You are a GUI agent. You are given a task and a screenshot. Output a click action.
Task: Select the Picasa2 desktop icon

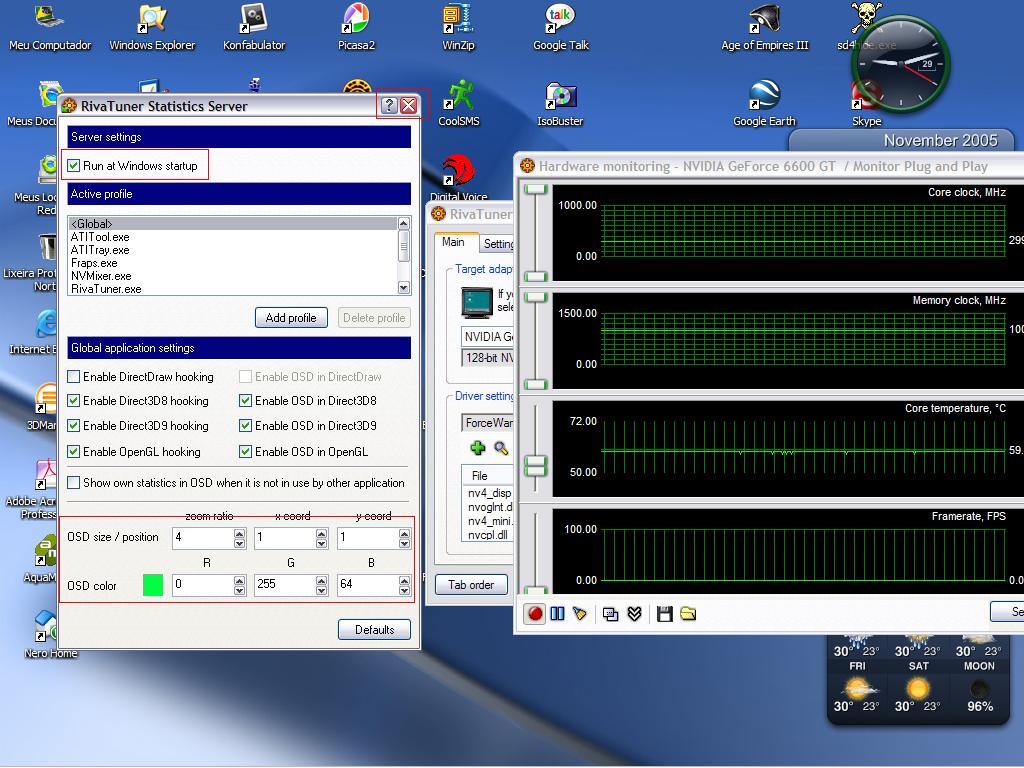[x=356, y=27]
